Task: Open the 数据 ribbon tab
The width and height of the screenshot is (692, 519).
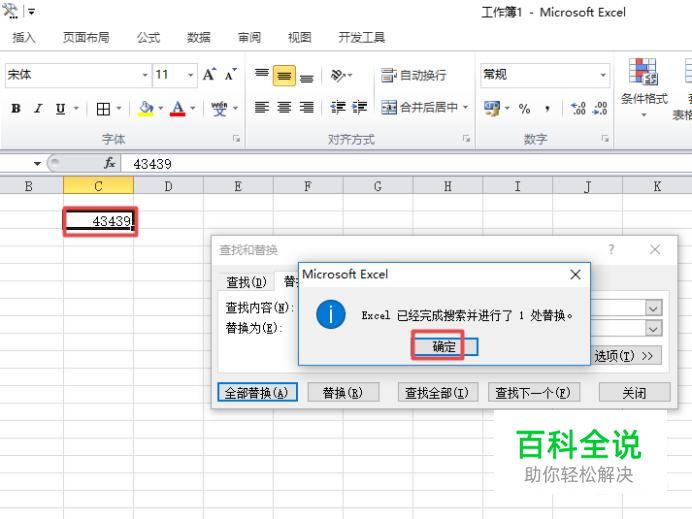Action: pos(199,38)
